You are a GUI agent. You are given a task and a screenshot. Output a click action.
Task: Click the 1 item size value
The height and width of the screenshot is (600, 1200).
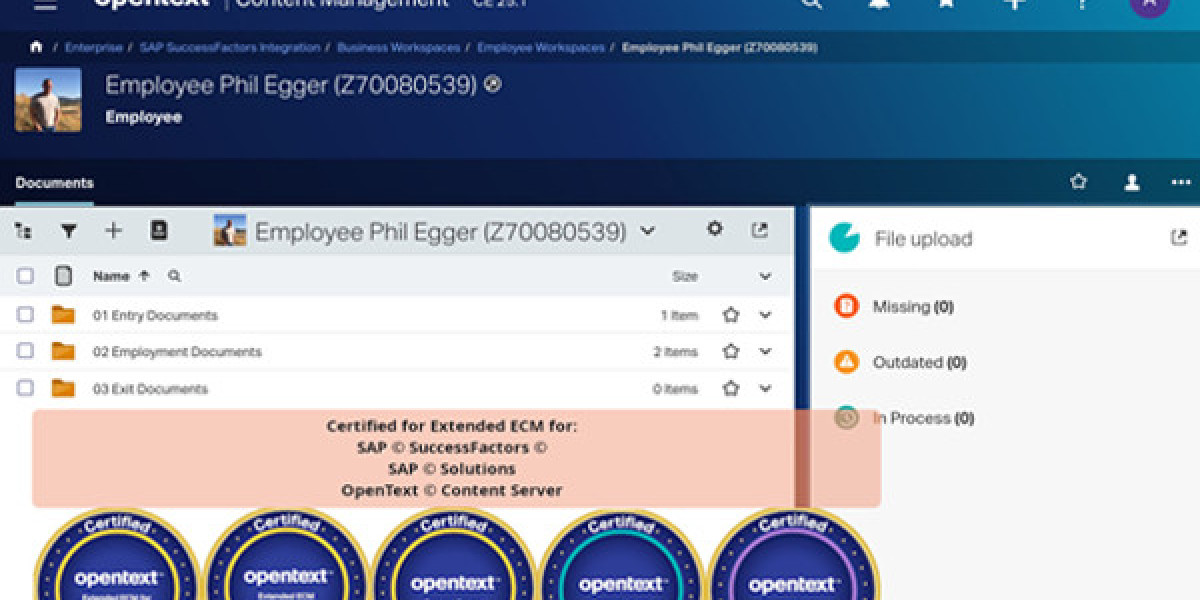point(679,315)
